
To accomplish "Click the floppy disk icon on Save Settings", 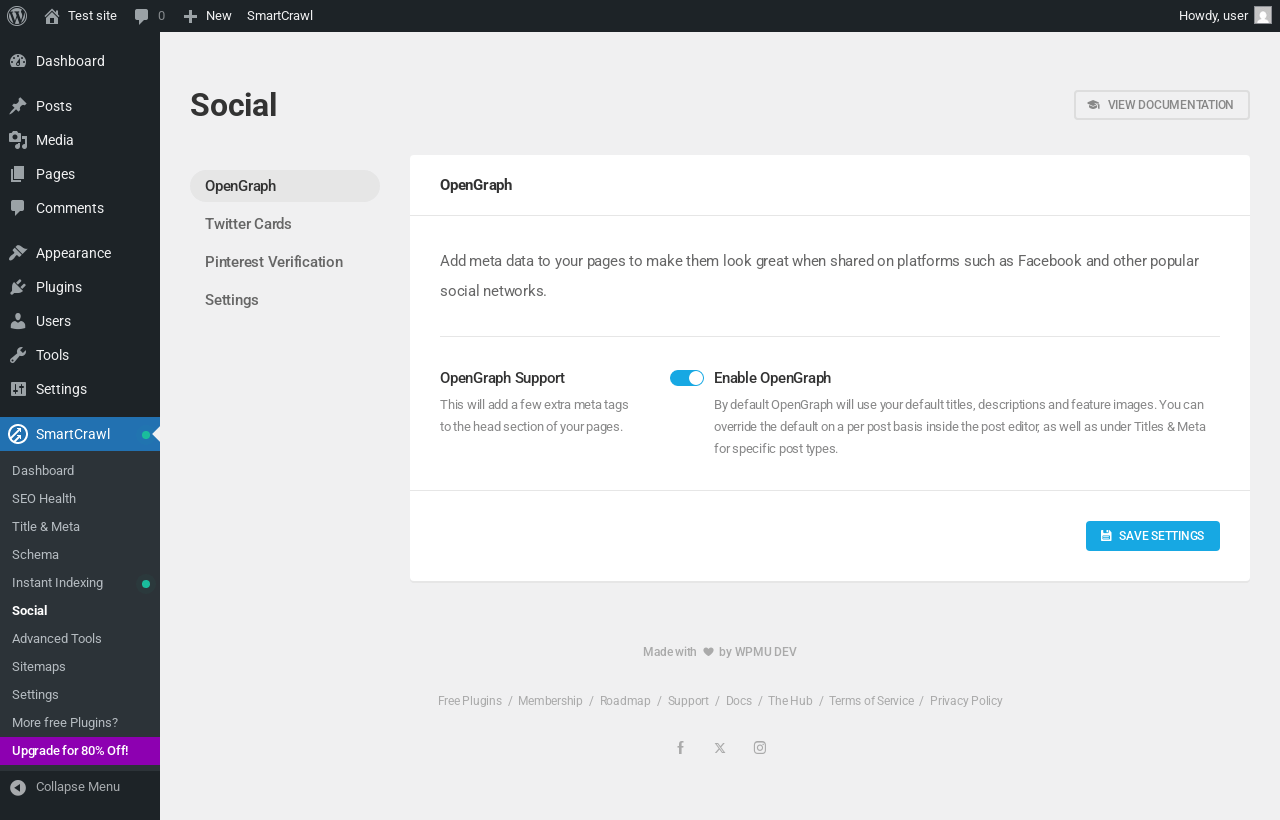I will click(1106, 536).
